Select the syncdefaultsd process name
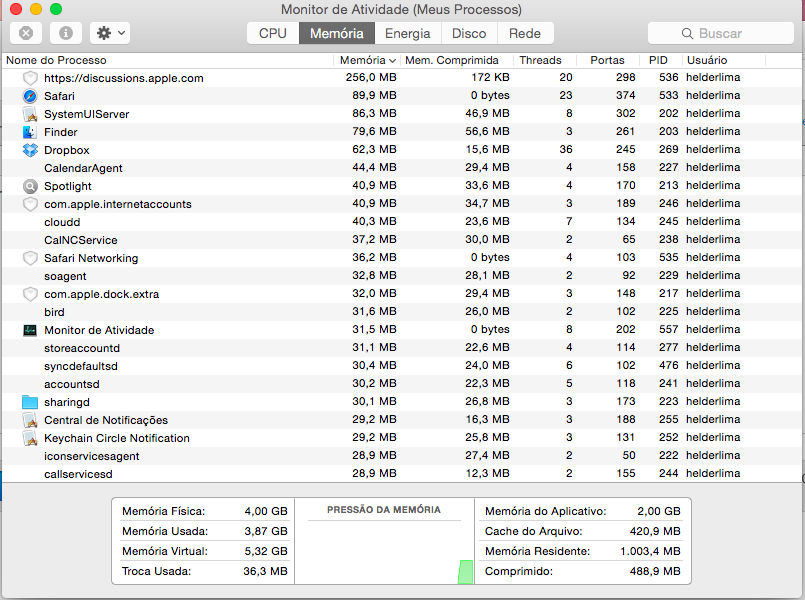This screenshot has height=600, width=805. point(81,366)
